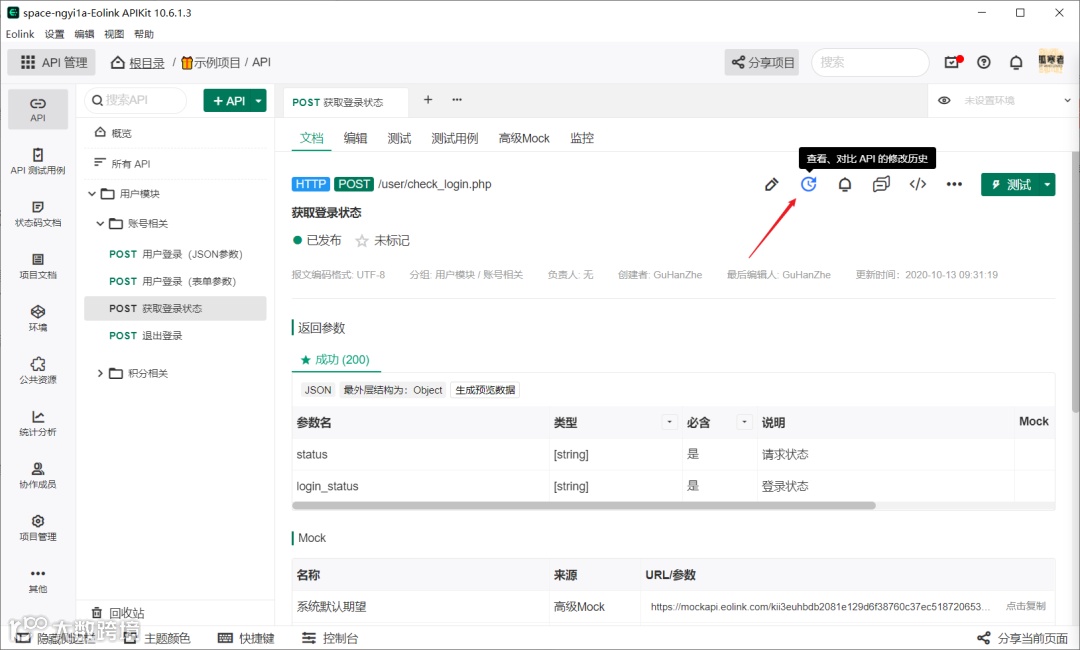Viewport: 1080px width, 650px height.
Task: Click the 已发布 status indicator
Action: click(317, 240)
